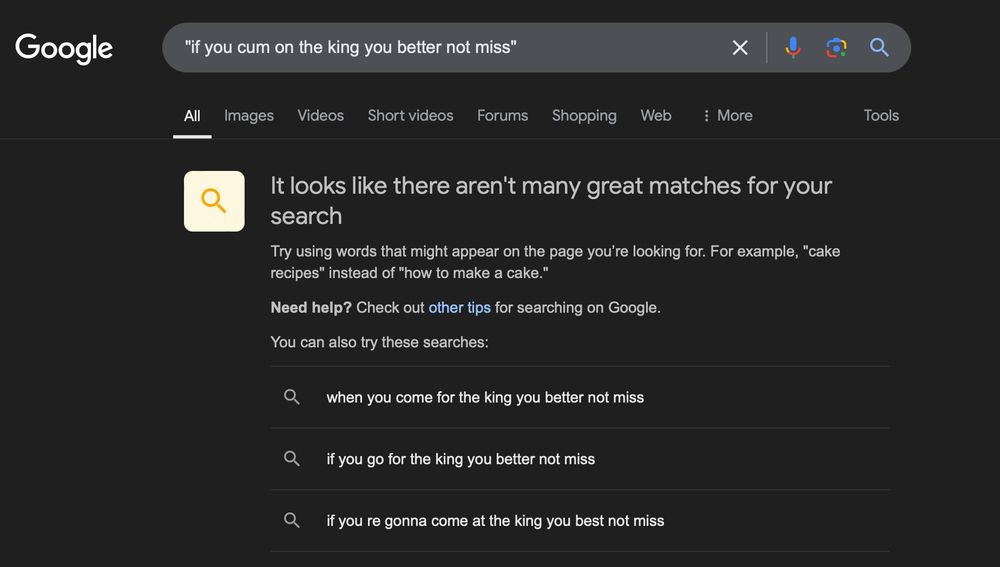Open the Tools options
Viewport: 1000px width, 567px height.
click(x=881, y=115)
